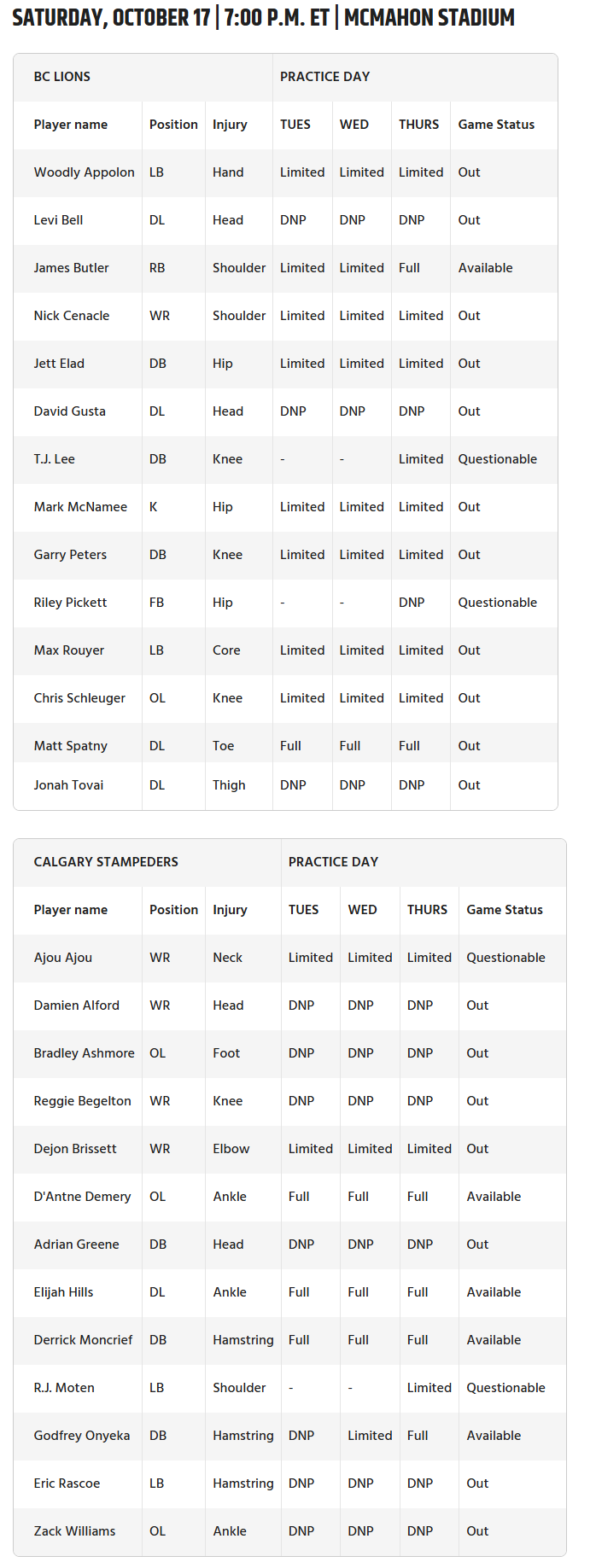
Task: Click the Jonah Tovai player name
Action: tap(68, 785)
